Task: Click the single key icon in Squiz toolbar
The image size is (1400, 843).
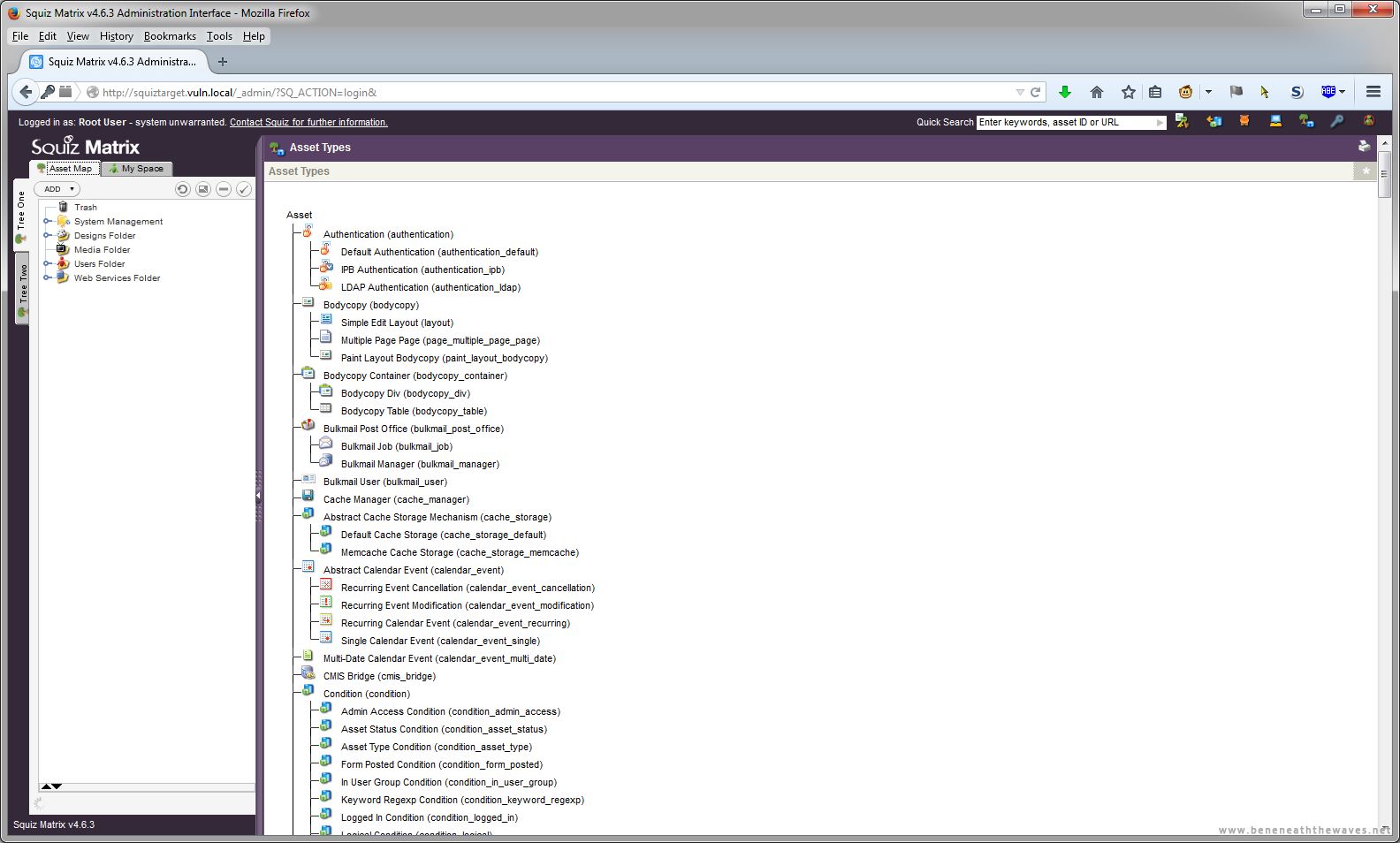Action: pyautogui.click(x=1337, y=121)
